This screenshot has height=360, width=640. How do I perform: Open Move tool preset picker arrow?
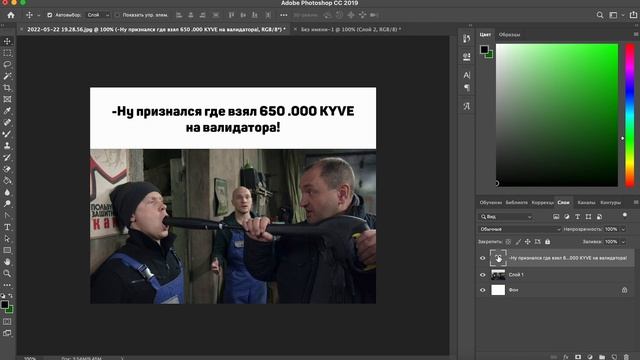[38, 16]
